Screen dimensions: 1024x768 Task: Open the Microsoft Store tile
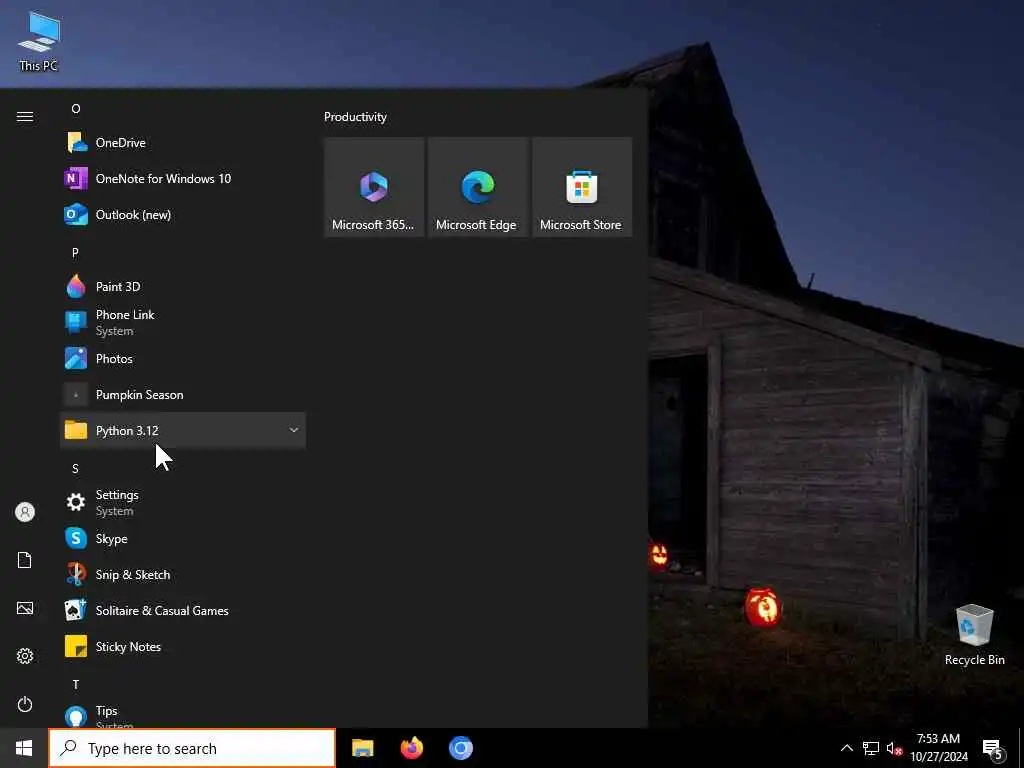click(581, 187)
